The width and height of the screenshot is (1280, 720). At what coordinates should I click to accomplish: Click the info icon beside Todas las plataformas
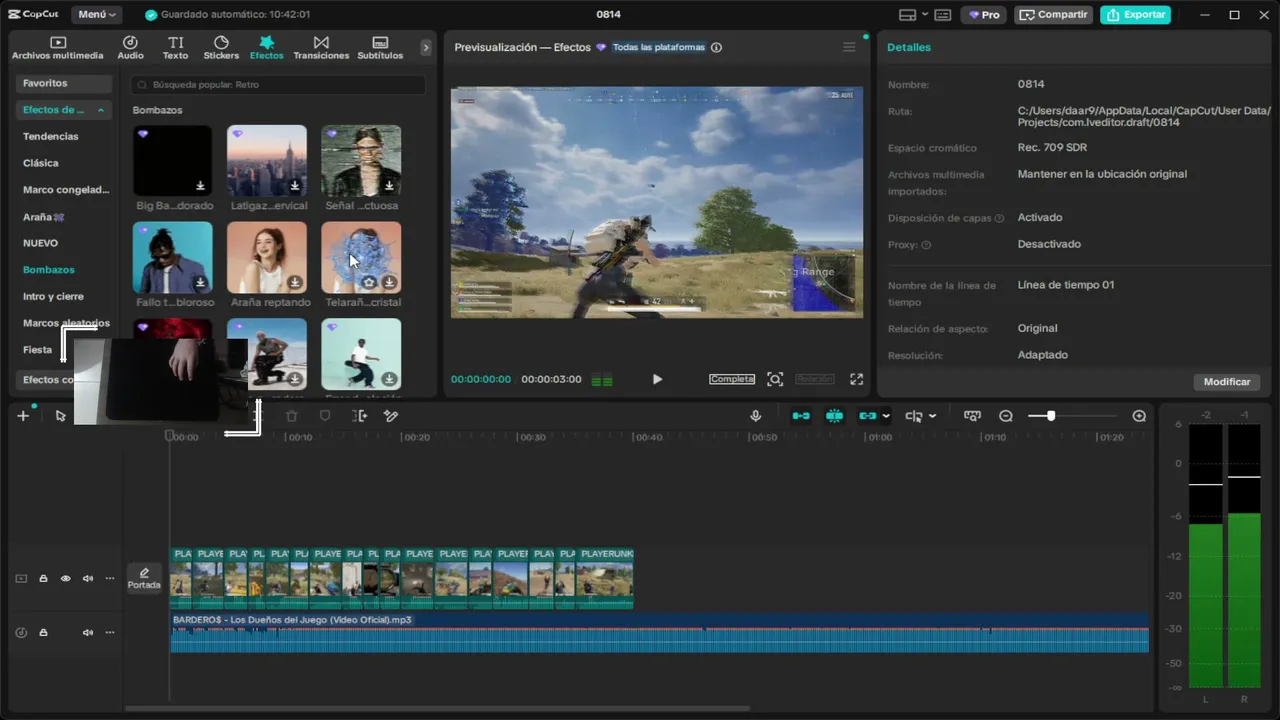[x=716, y=47]
